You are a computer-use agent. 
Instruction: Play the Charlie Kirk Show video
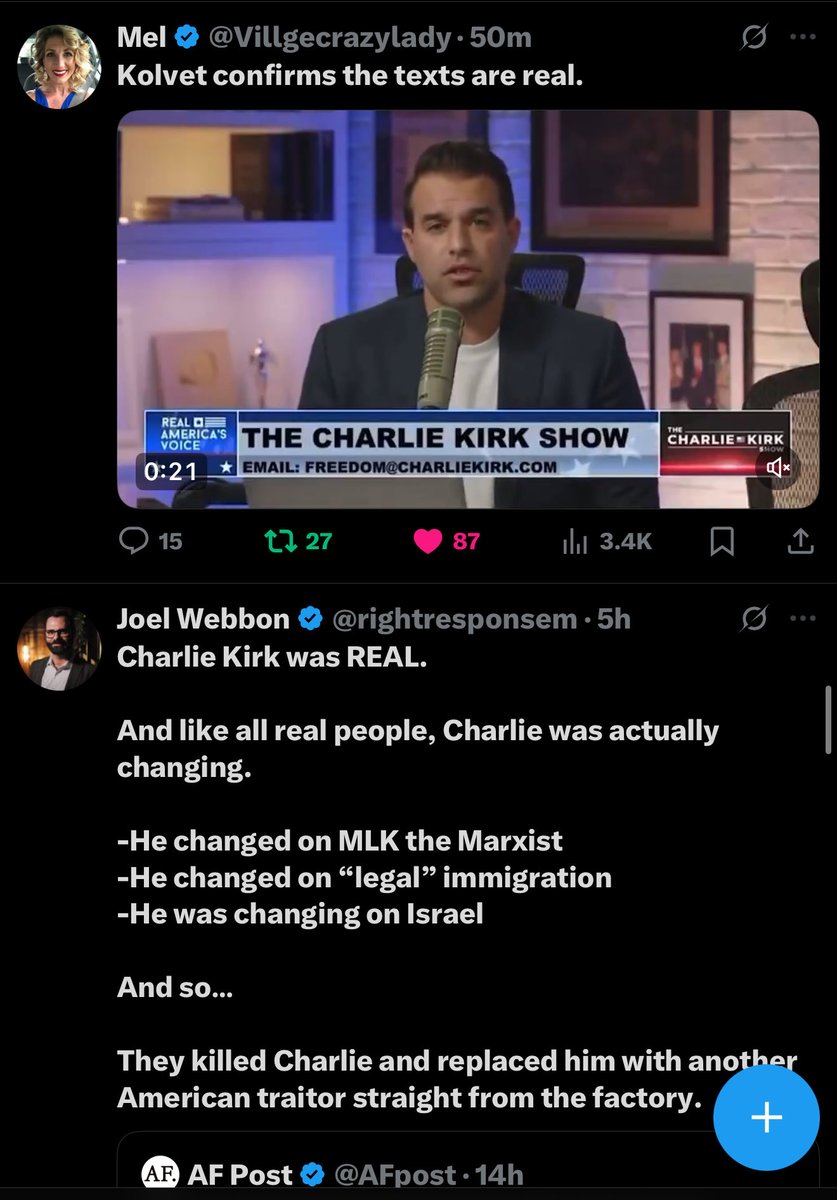pyautogui.click(x=468, y=309)
